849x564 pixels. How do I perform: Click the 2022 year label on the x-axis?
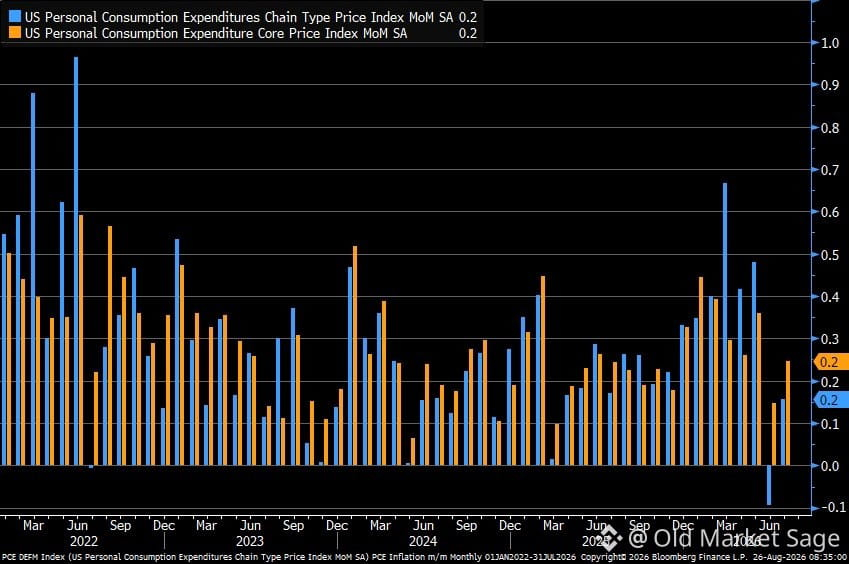point(84,541)
